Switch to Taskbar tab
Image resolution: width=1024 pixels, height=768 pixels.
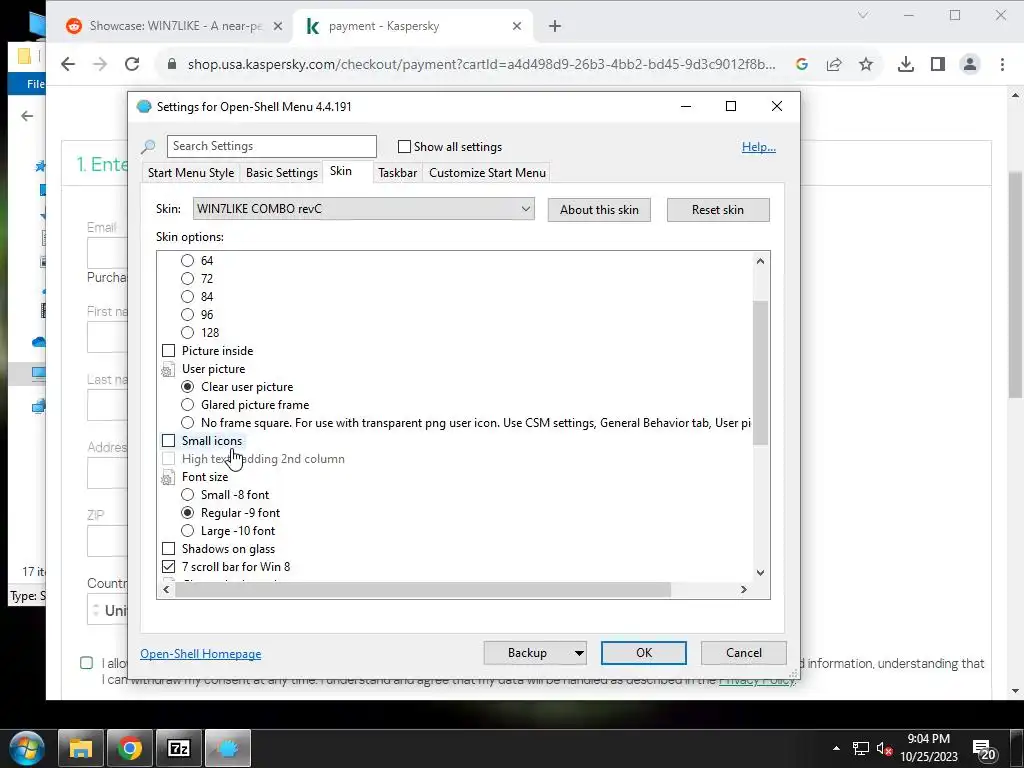pos(397,173)
